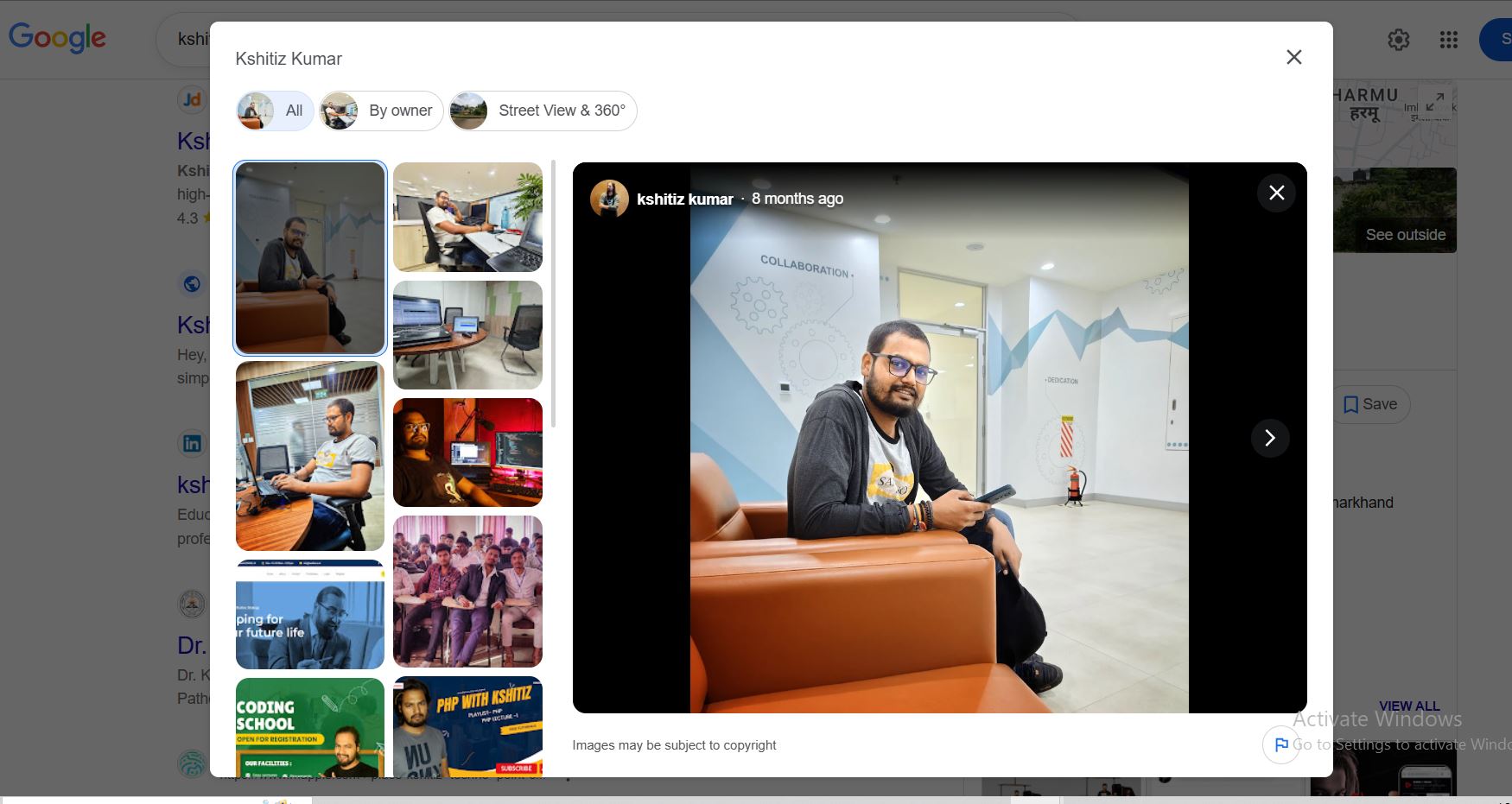Click See outside street view thumbnail
Image resolution: width=1512 pixels, height=804 pixels.
(x=1394, y=210)
